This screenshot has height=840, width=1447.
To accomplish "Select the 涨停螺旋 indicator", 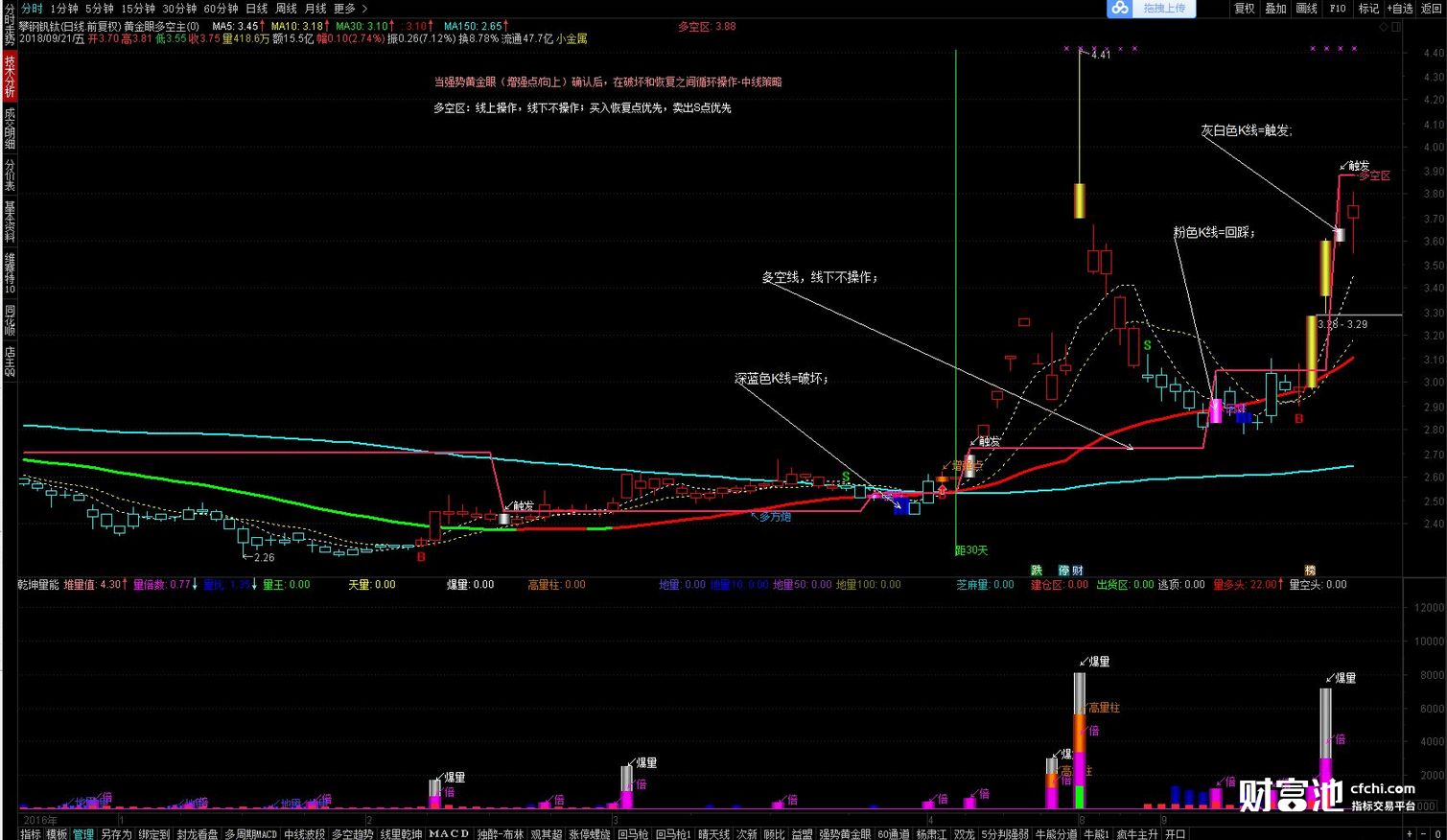I will (x=589, y=834).
